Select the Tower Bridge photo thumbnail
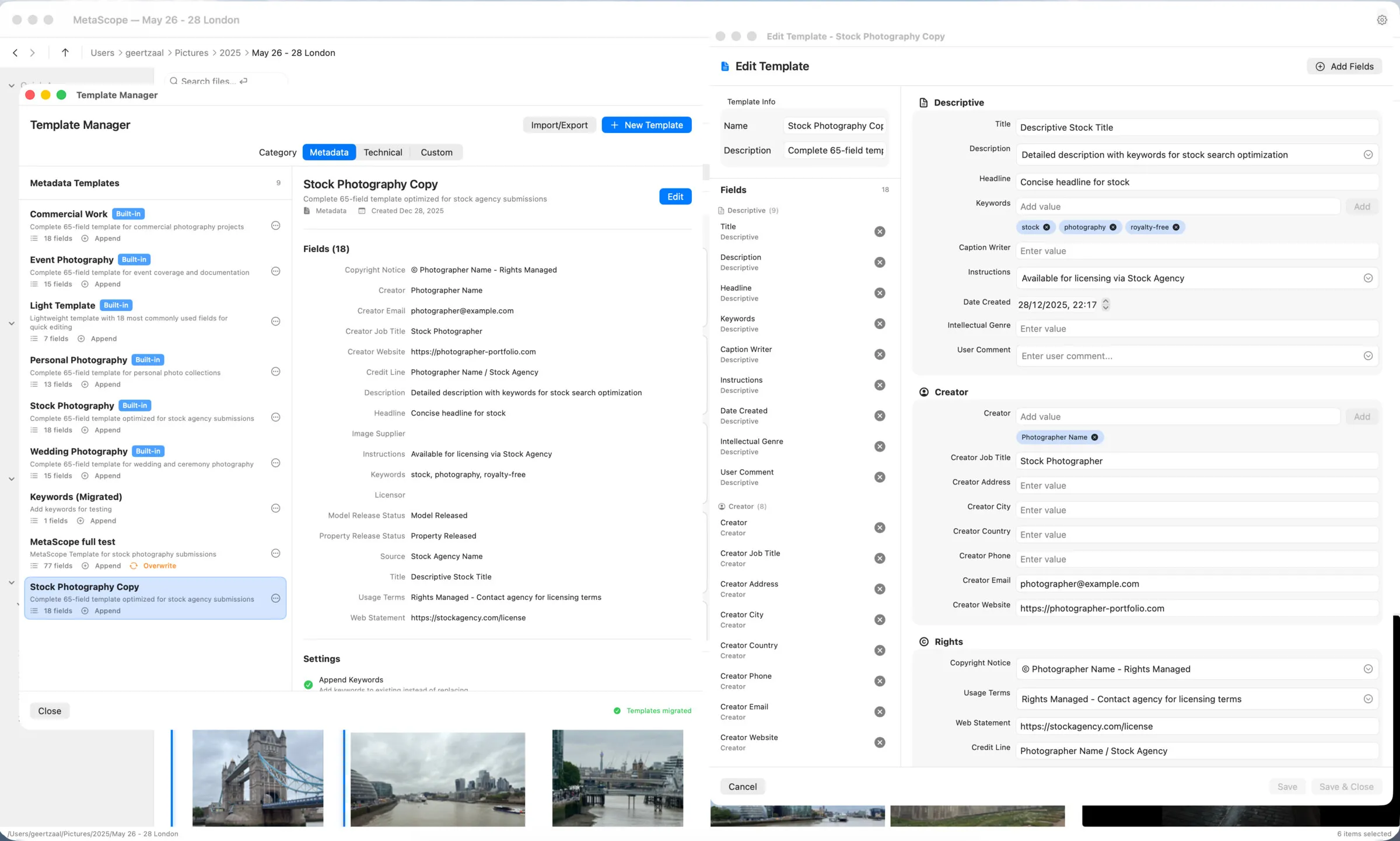The image size is (1400, 841). pos(257,778)
